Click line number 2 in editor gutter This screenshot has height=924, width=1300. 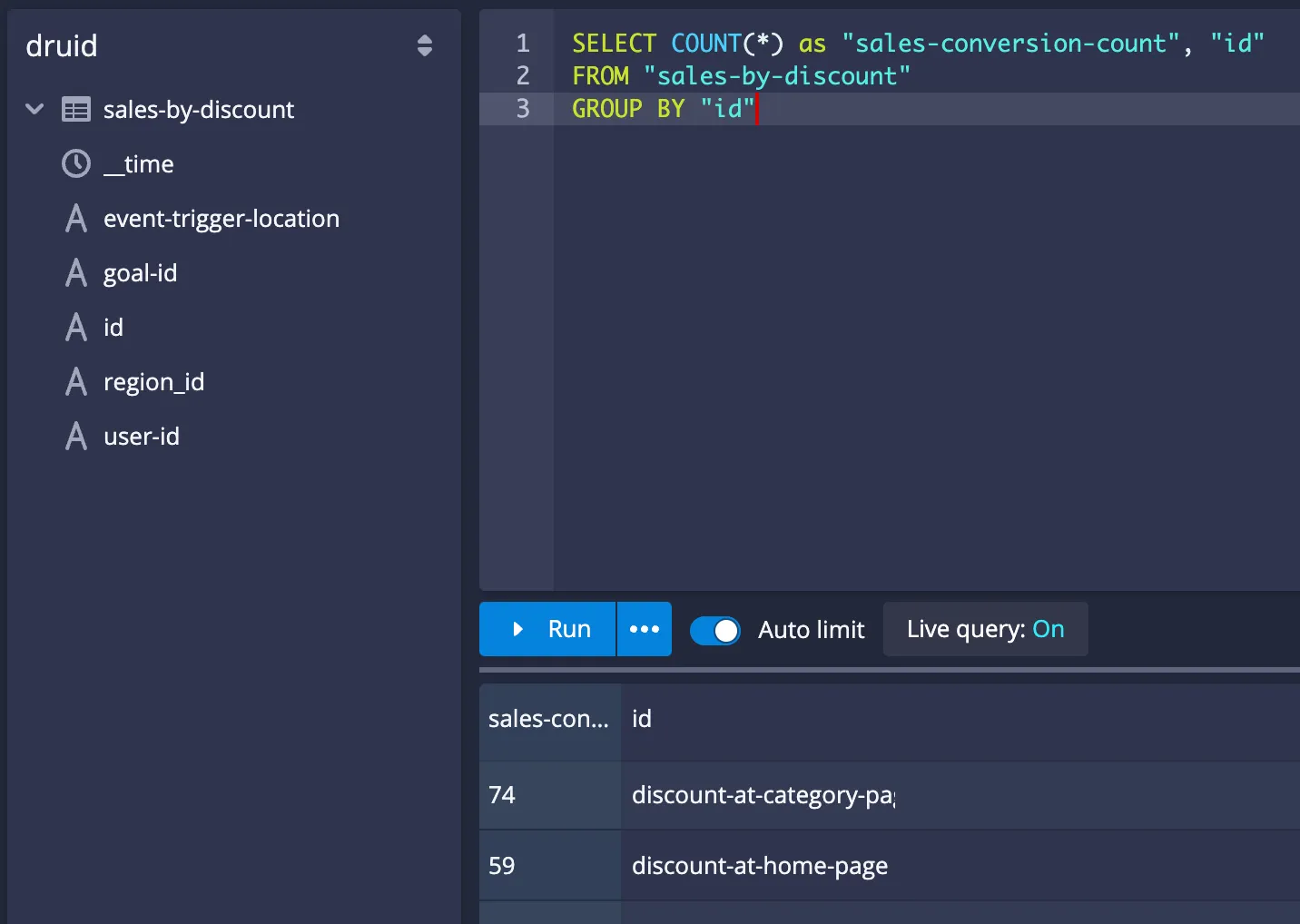(x=523, y=76)
